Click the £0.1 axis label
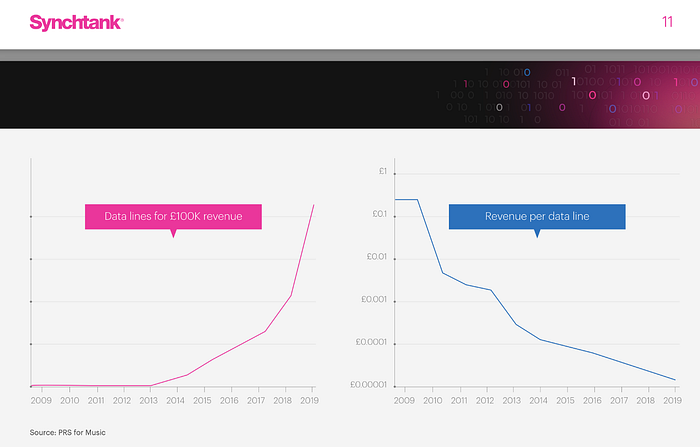Viewport: 700px width, 447px height. pyautogui.click(x=379, y=214)
